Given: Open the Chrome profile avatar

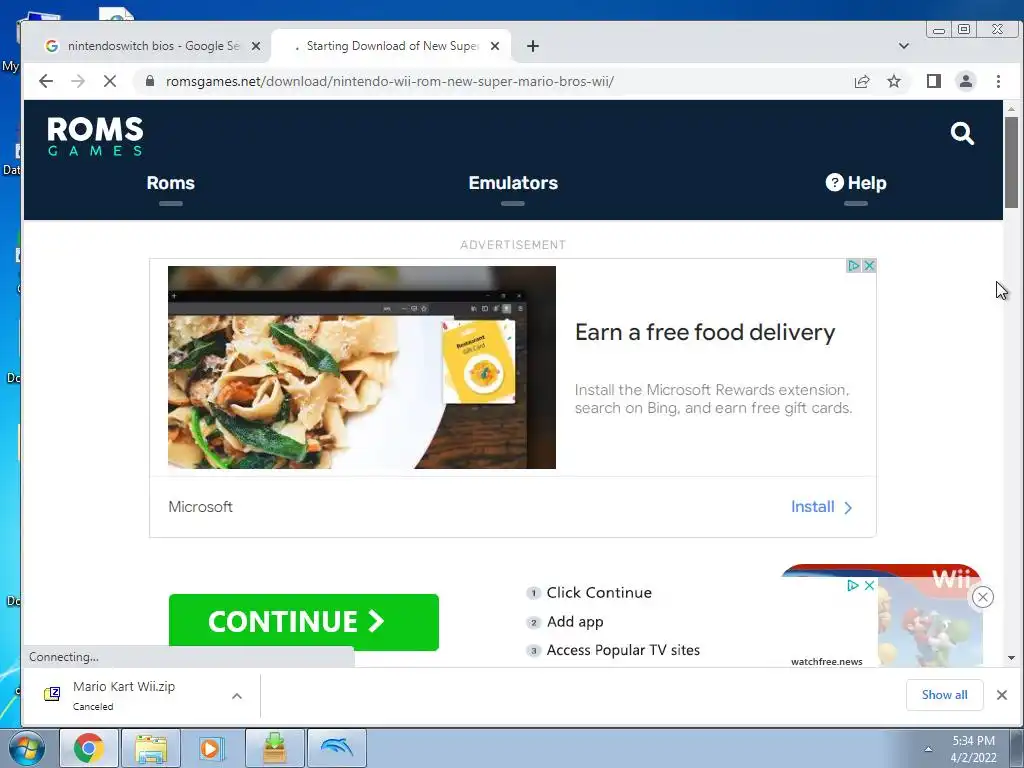Looking at the screenshot, I should 966,82.
